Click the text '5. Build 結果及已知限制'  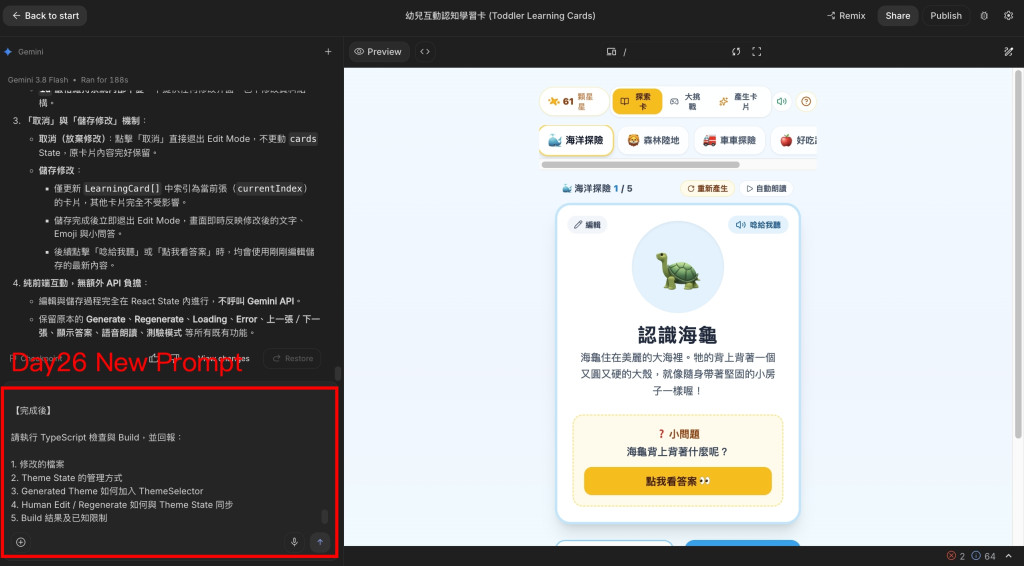pyautogui.click(x=59, y=518)
